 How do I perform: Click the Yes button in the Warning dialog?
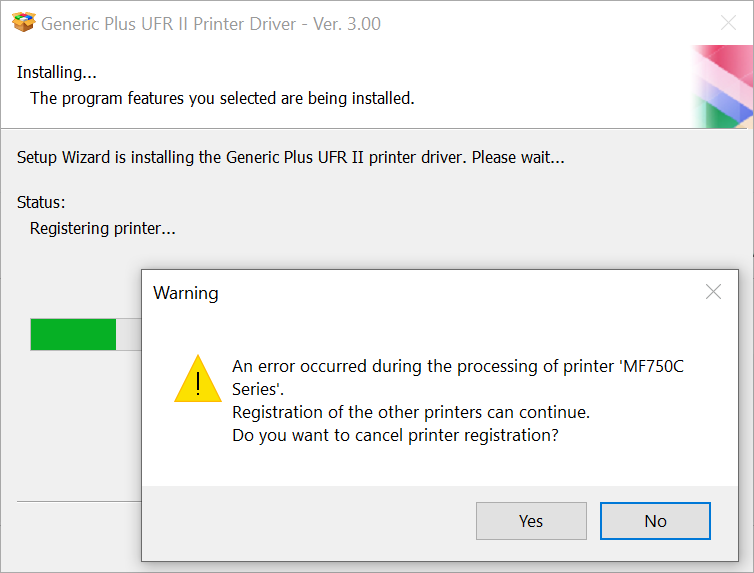click(530, 521)
